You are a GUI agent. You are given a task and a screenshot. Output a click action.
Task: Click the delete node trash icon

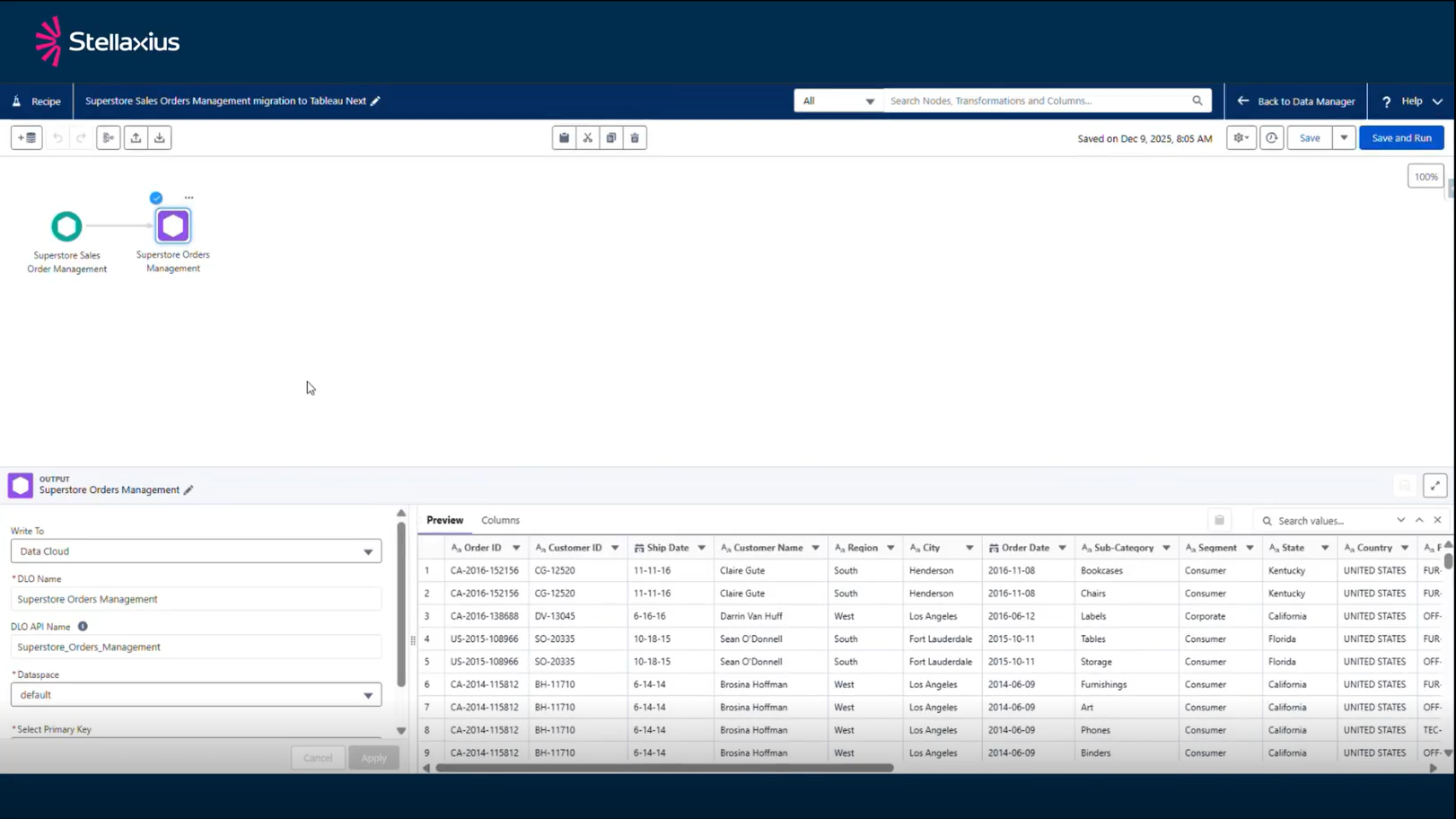(635, 137)
